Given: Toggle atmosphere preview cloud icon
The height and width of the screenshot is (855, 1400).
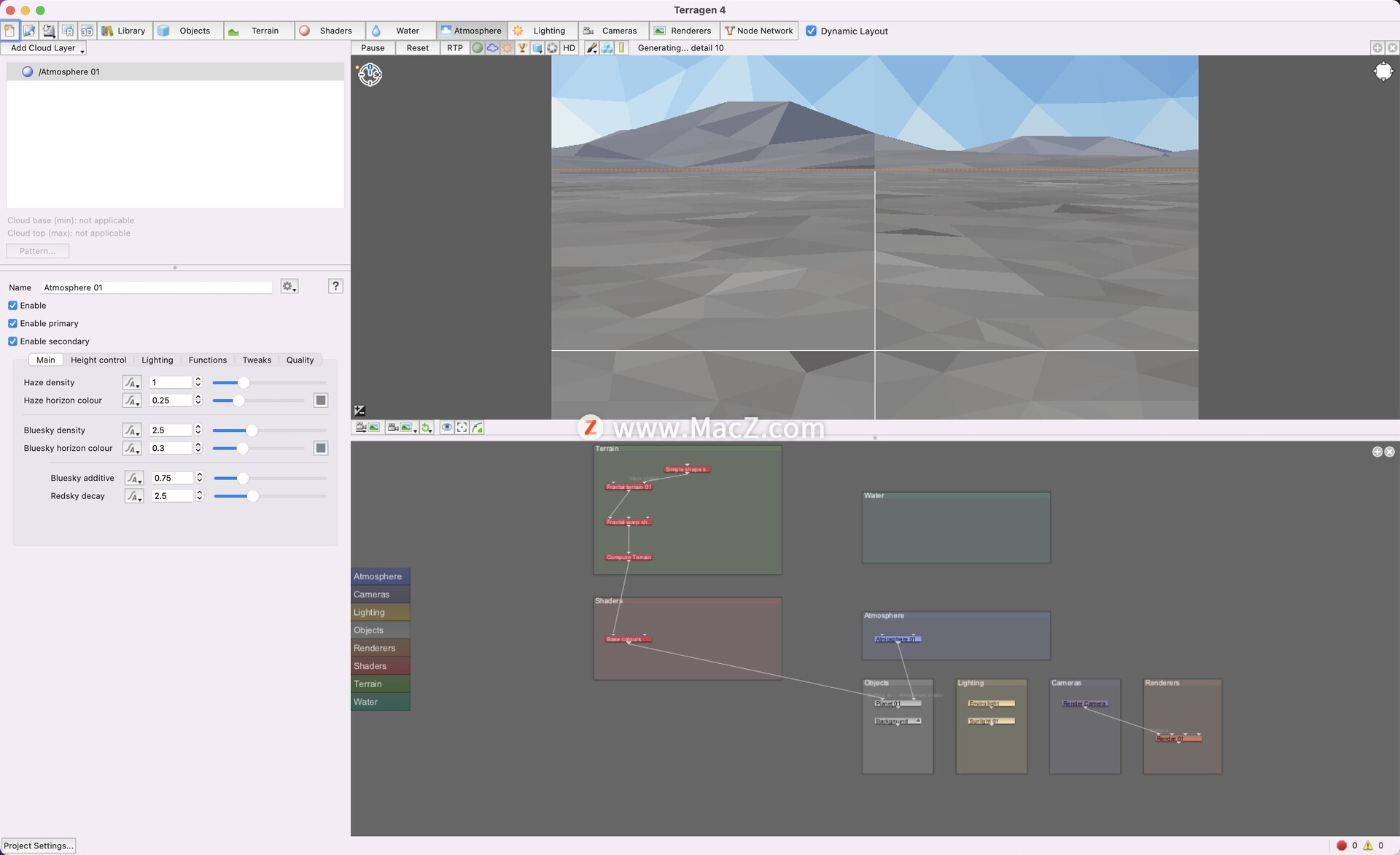Looking at the screenshot, I should [x=493, y=48].
